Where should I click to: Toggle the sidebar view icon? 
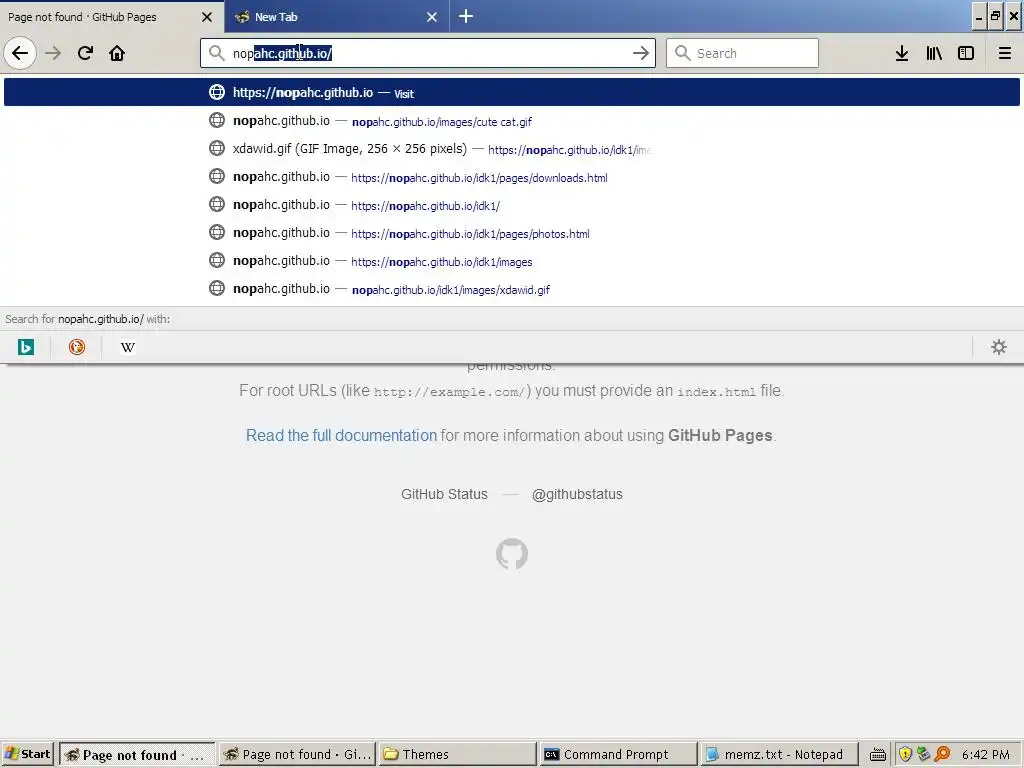(966, 53)
